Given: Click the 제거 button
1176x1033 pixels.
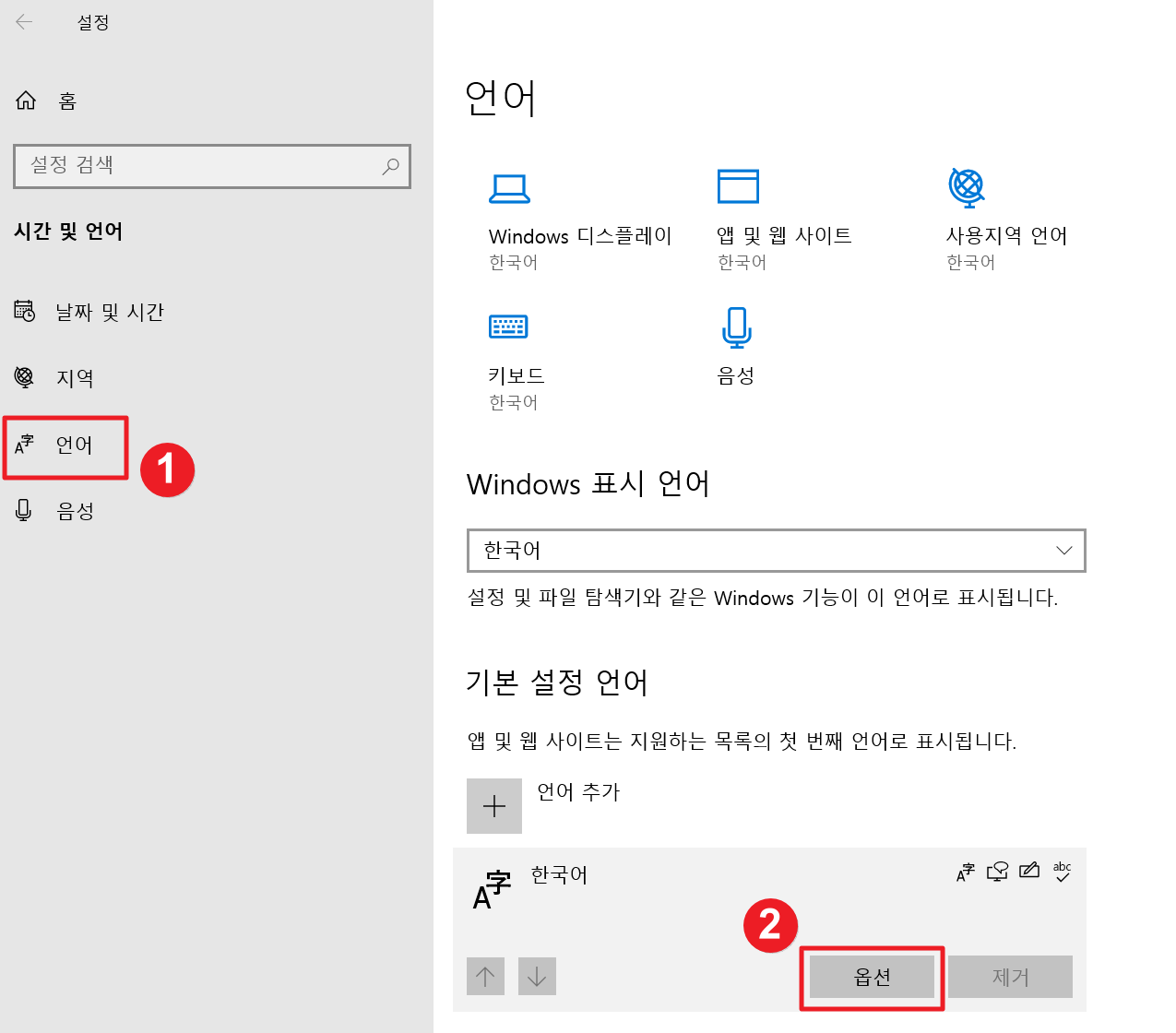Looking at the screenshot, I should point(1011,977).
